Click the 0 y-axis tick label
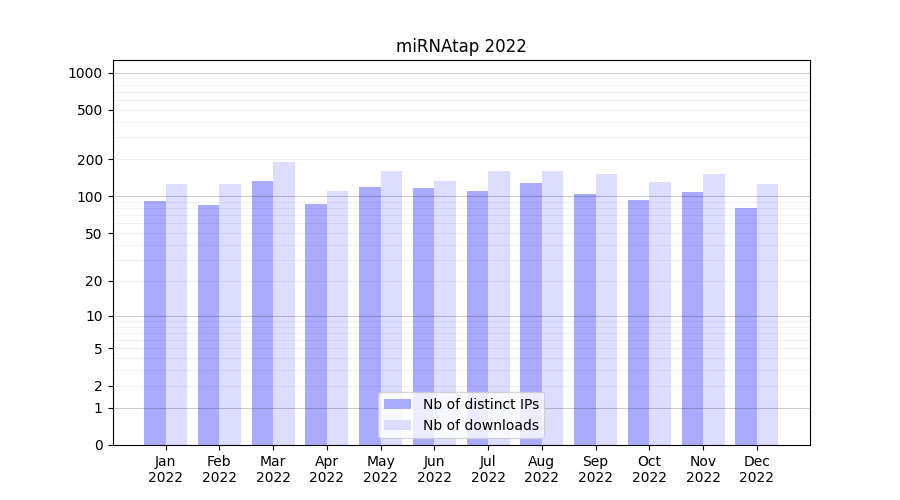 click(98, 445)
